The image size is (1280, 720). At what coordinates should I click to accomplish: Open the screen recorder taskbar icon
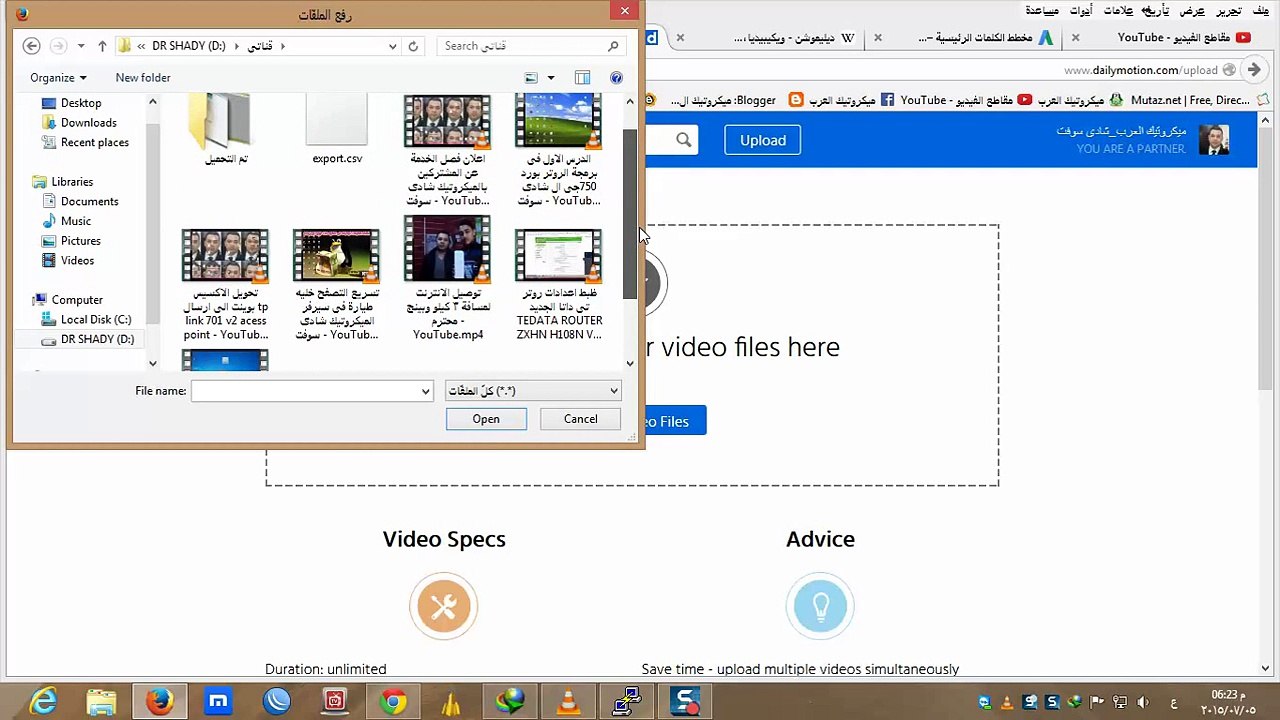685,701
